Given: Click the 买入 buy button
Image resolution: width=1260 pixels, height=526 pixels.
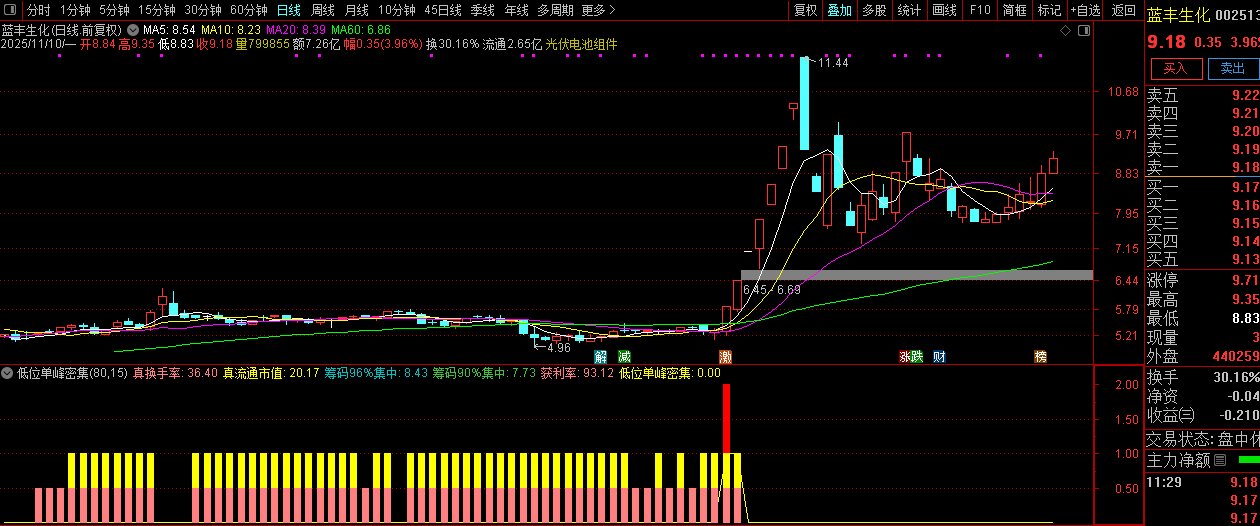Looking at the screenshot, I should tap(1175, 68).
